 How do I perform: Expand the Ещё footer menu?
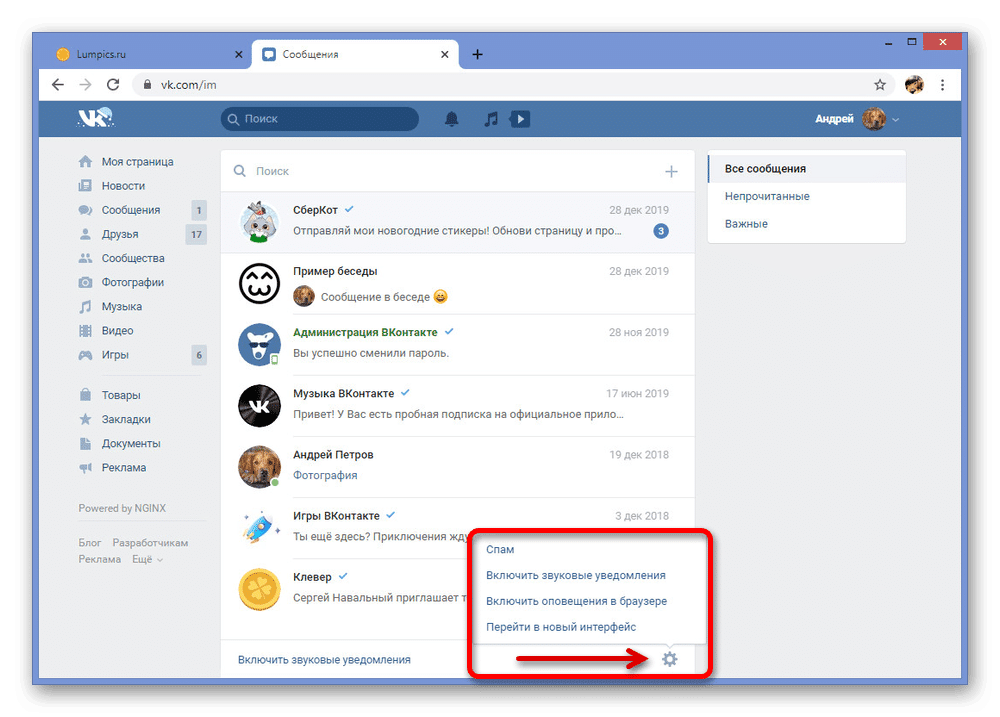point(147,560)
